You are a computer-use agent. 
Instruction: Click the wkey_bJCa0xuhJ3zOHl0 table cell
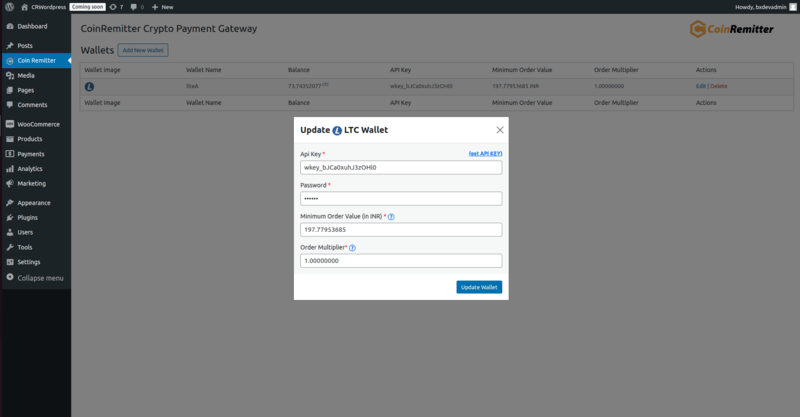coord(421,86)
